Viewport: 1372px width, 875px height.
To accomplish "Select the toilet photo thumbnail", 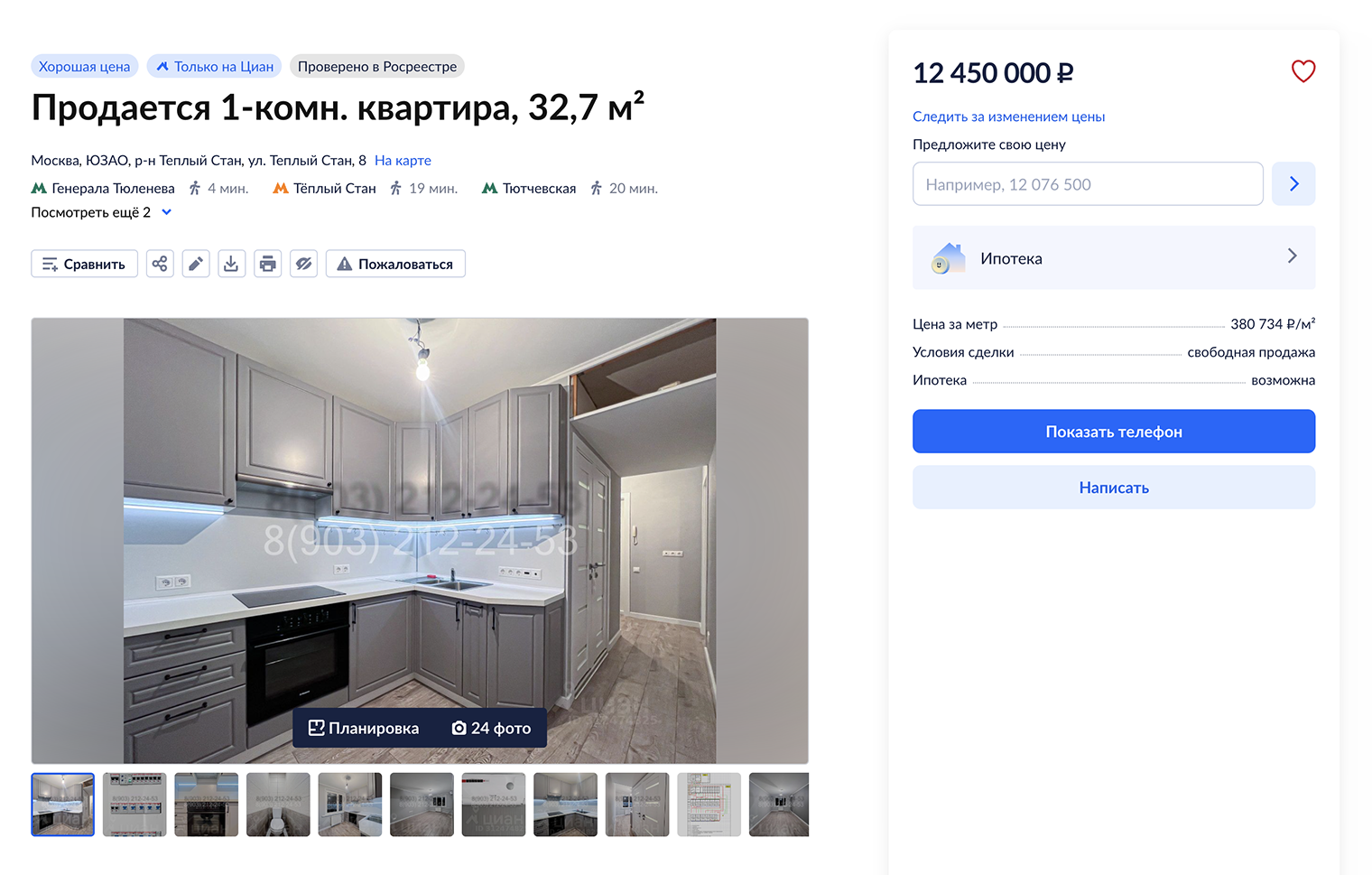I will [278, 805].
